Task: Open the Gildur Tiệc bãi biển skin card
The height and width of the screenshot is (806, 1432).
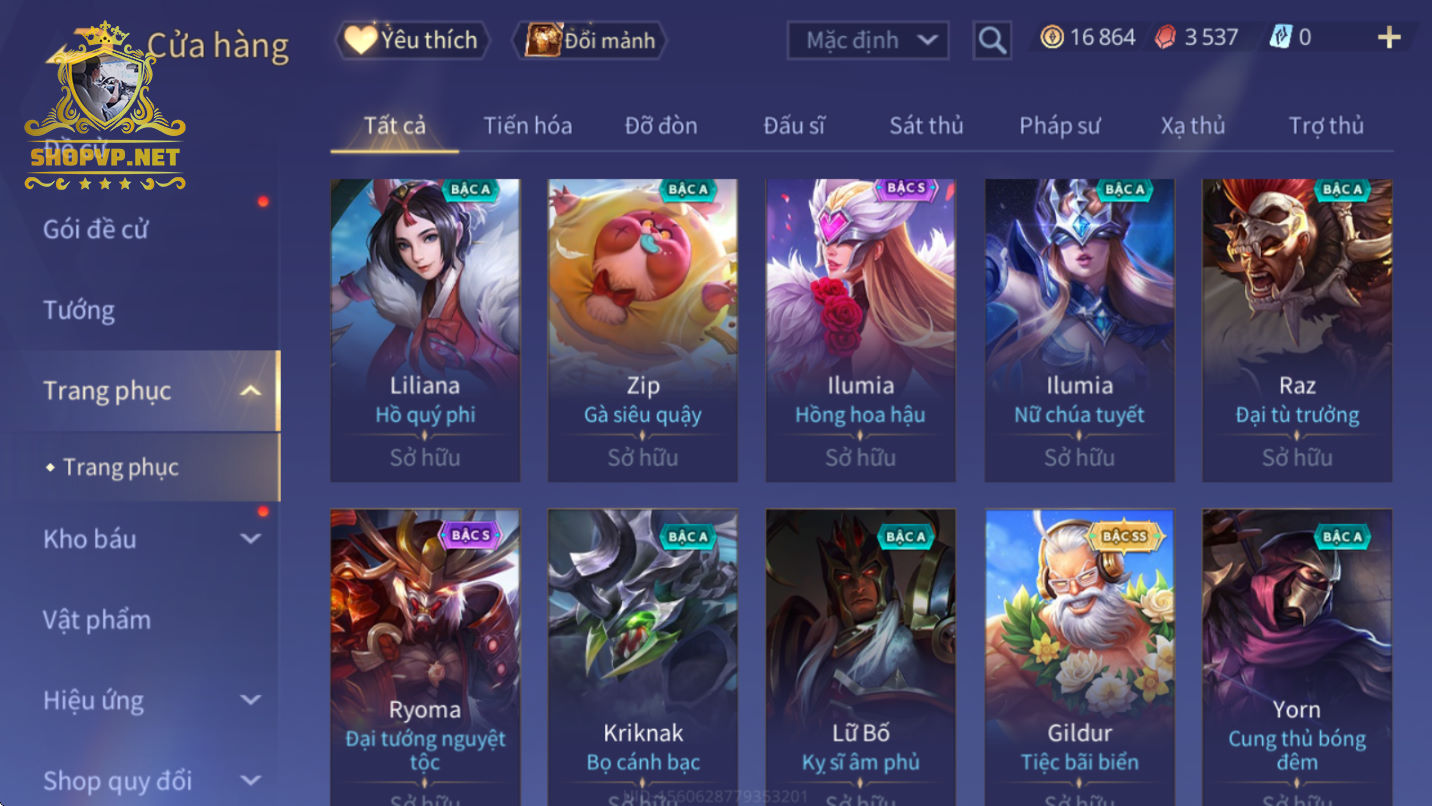Action: tap(1079, 657)
